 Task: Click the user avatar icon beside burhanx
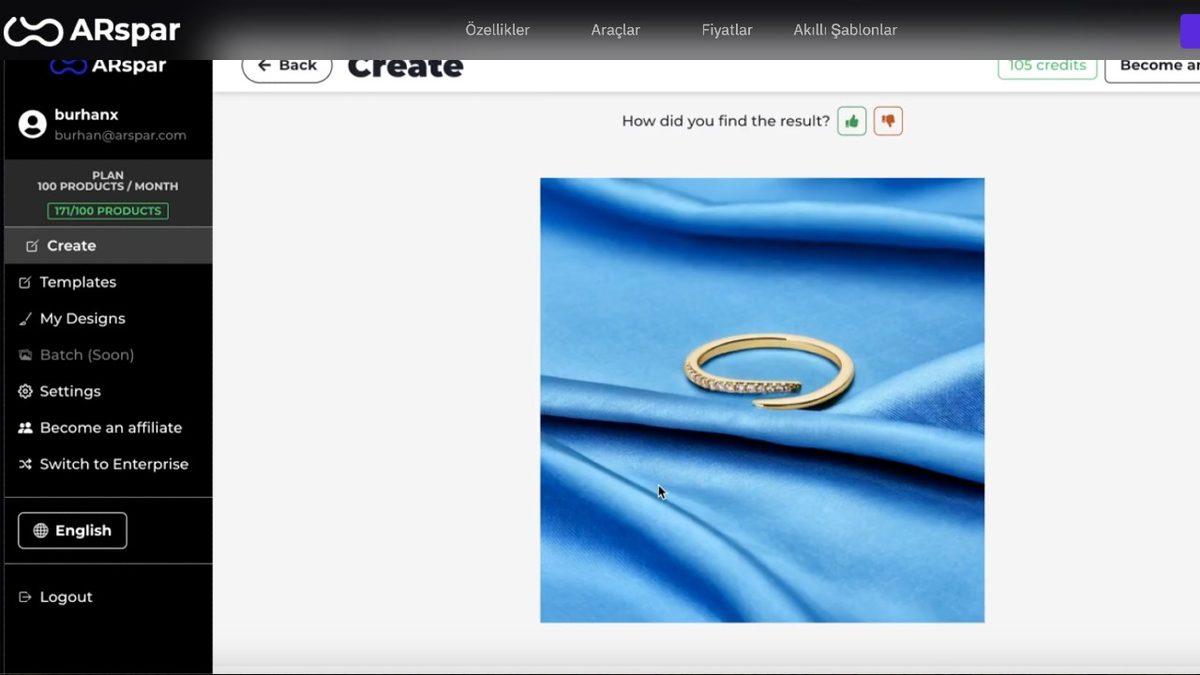33,125
